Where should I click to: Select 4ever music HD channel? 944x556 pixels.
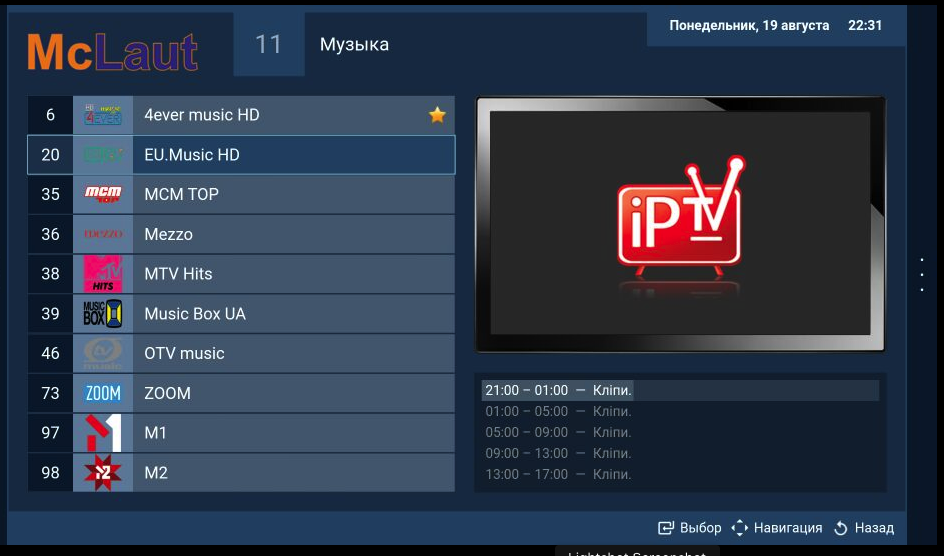pyautogui.click(x=241, y=115)
